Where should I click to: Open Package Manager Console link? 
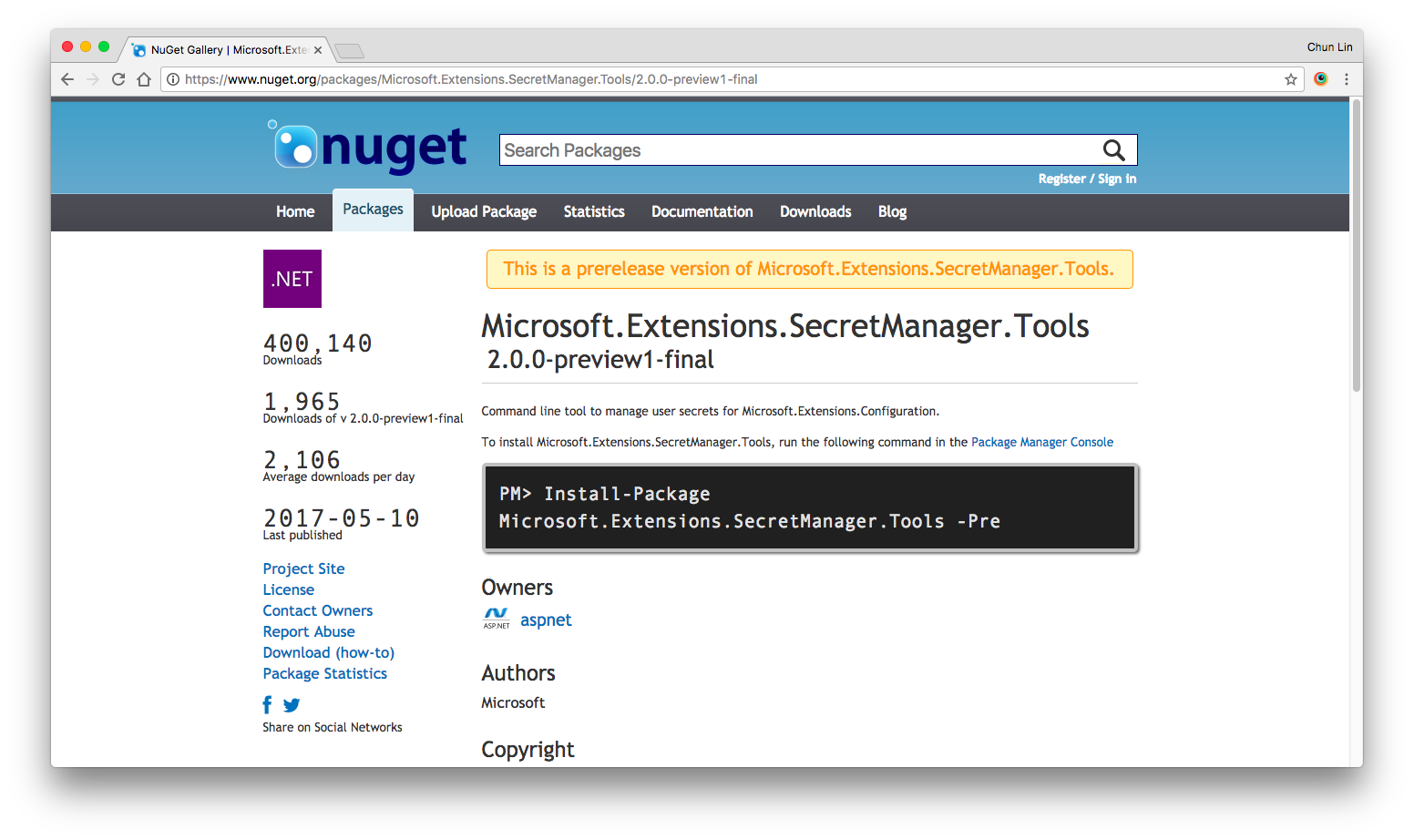tap(1042, 442)
